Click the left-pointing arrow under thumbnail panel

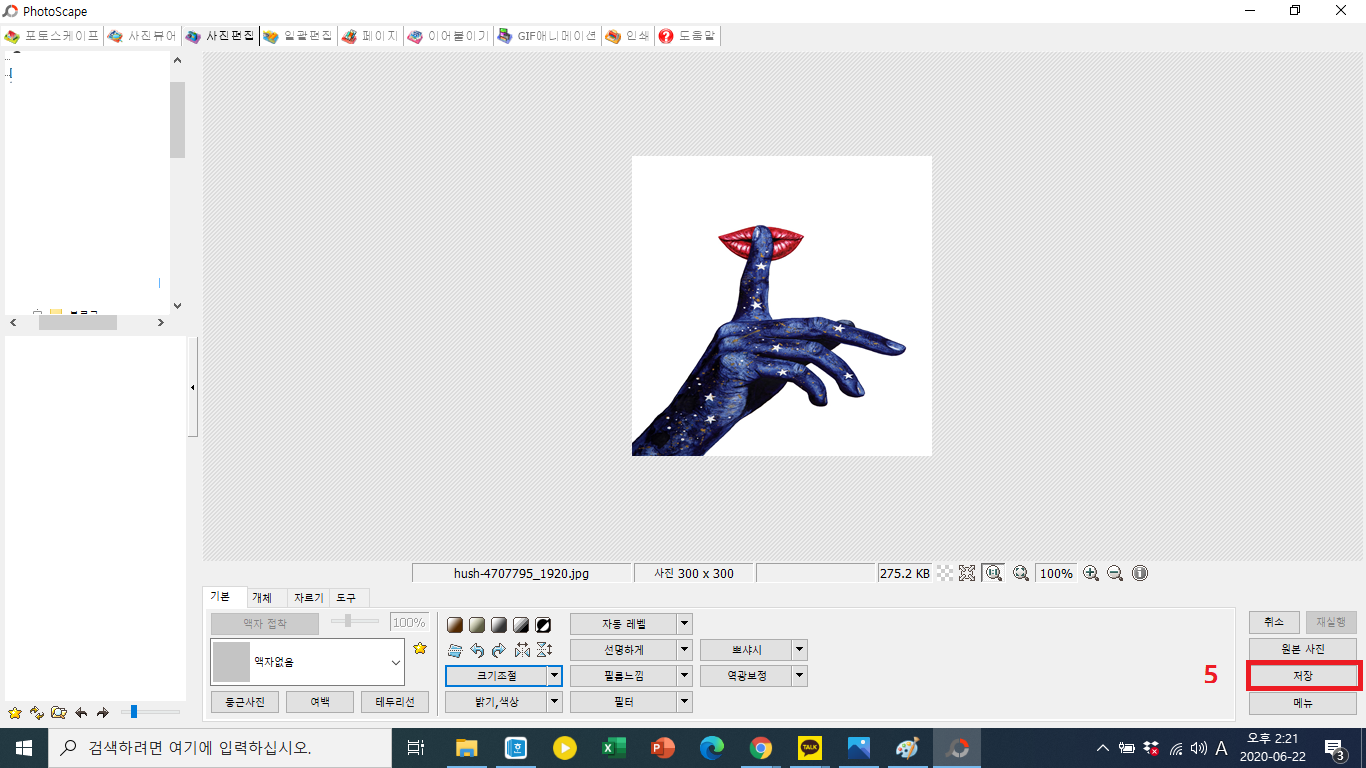(x=81, y=713)
